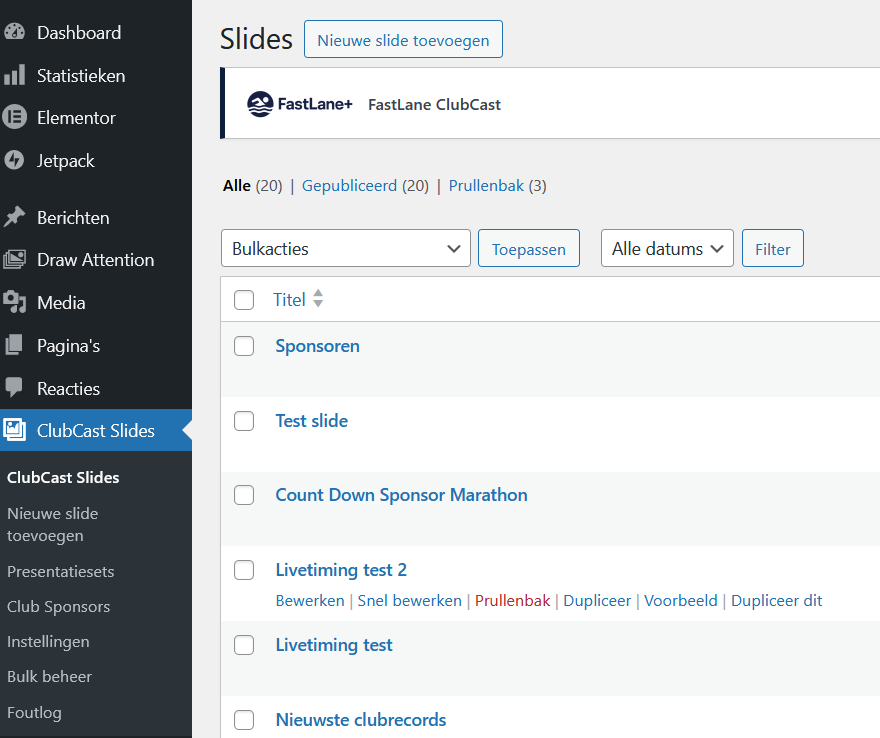Click the Pagina's pages icon
Image resolution: width=880 pixels, height=738 pixels.
(15, 345)
